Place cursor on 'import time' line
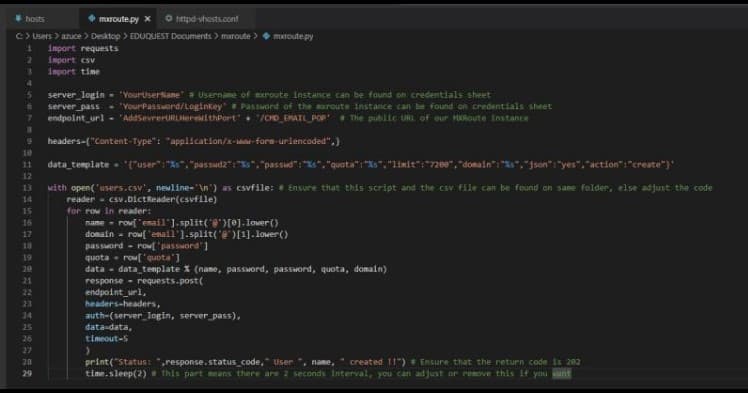 [x=73, y=72]
